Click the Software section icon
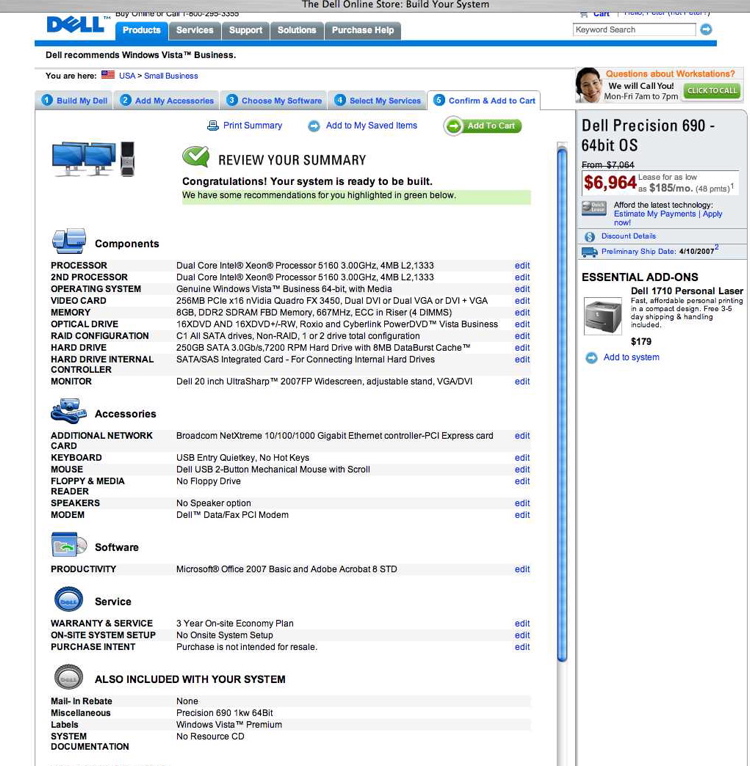Viewport: 750px width, 766px height. pyautogui.click(x=69, y=545)
